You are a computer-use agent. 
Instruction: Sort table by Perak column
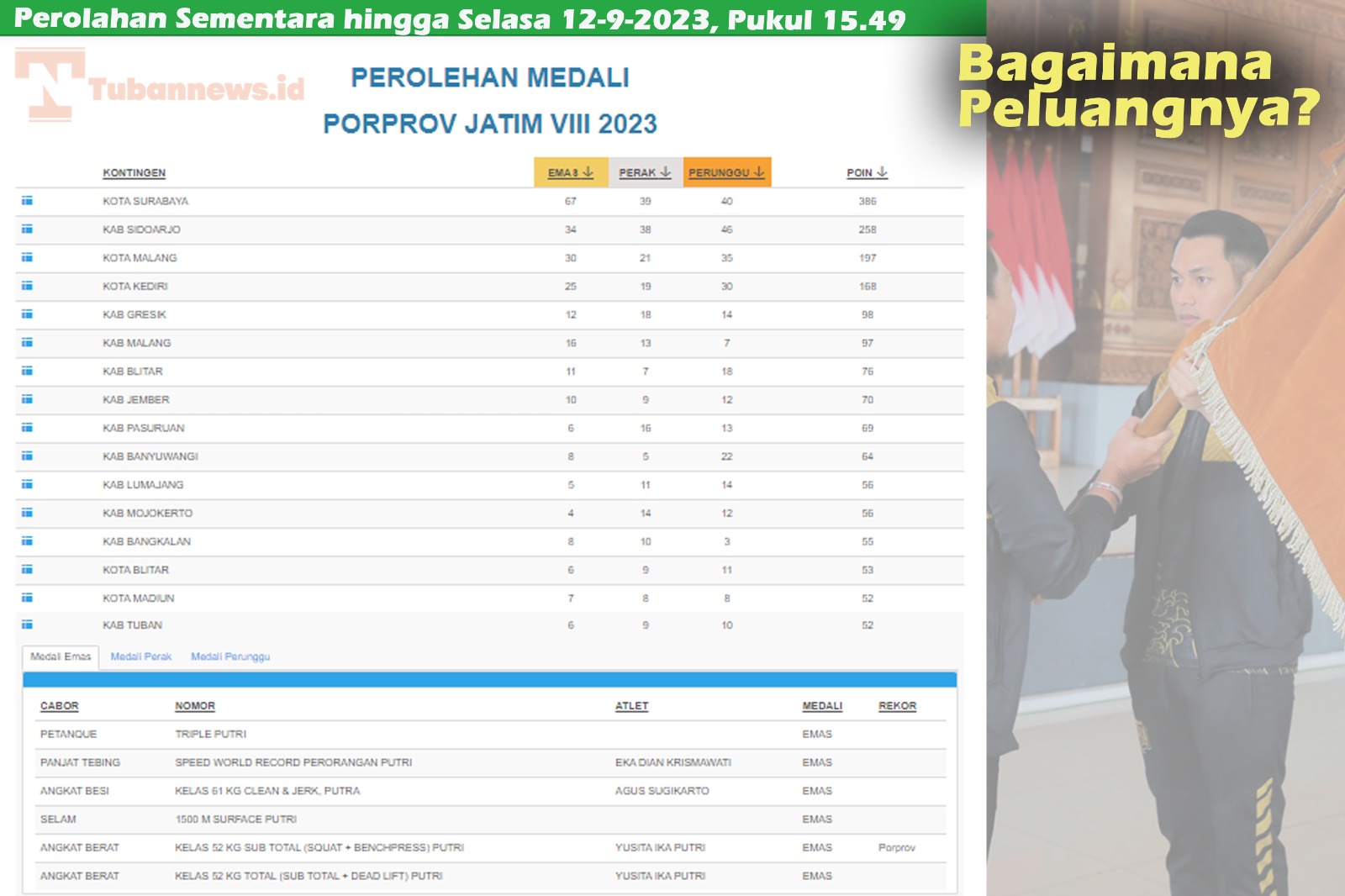coord(645,172)
